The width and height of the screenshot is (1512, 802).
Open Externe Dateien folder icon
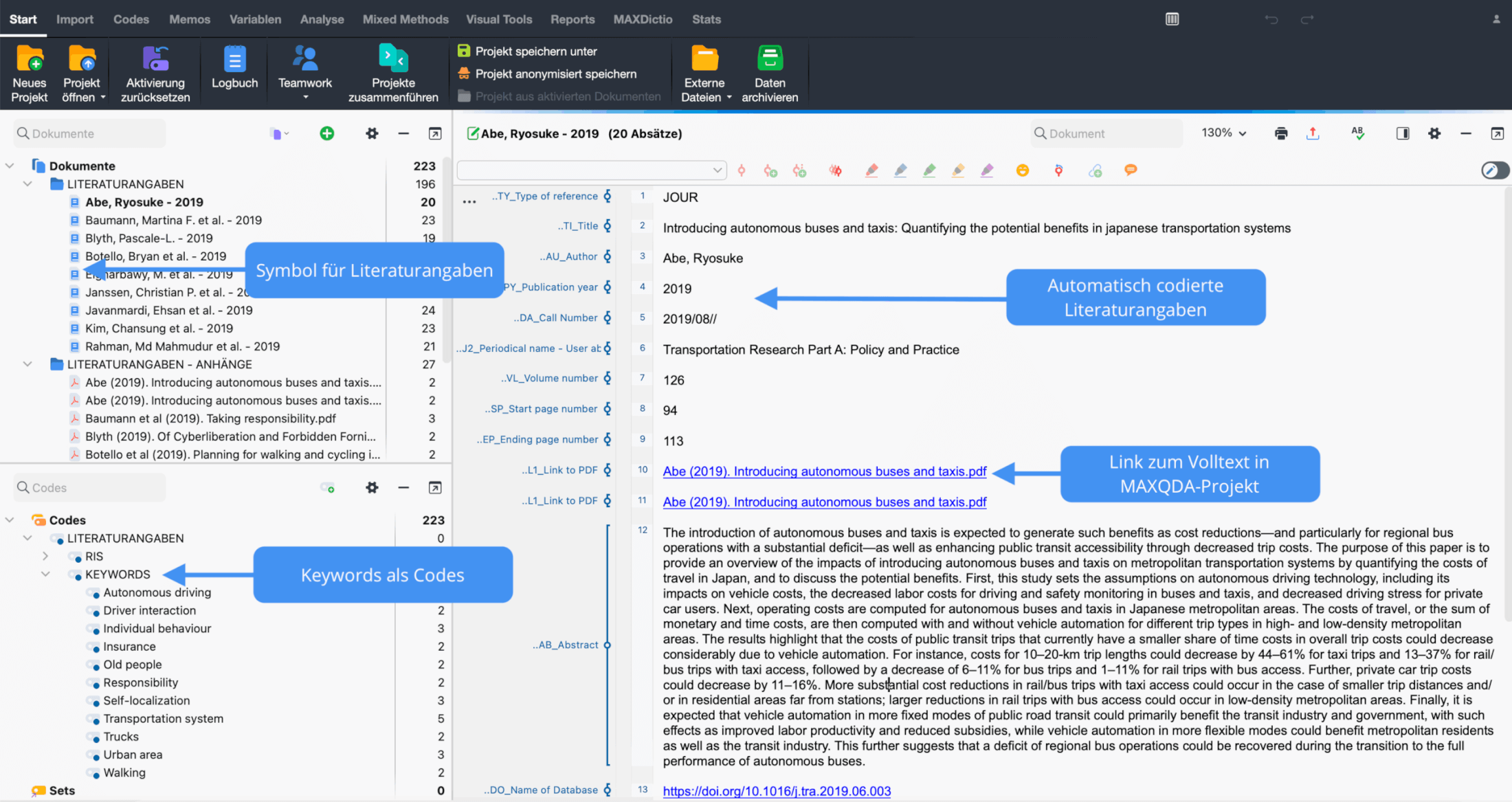[704, 58]
